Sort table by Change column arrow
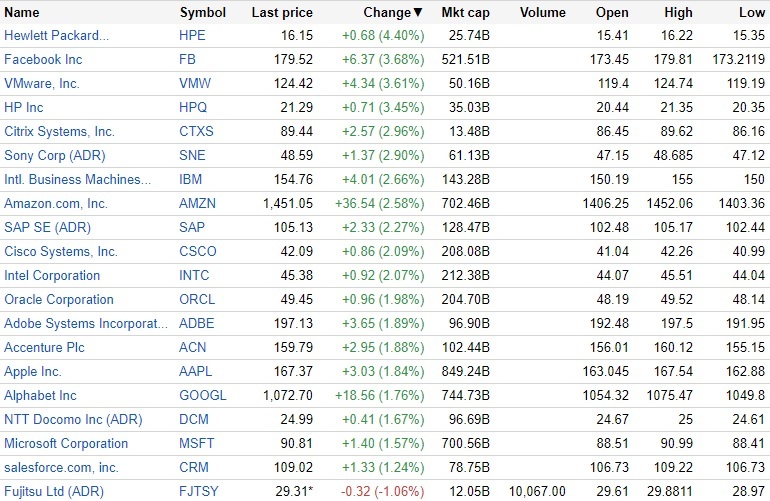The width and height of the screenshot is (770, 501). (x=418, y=13)
